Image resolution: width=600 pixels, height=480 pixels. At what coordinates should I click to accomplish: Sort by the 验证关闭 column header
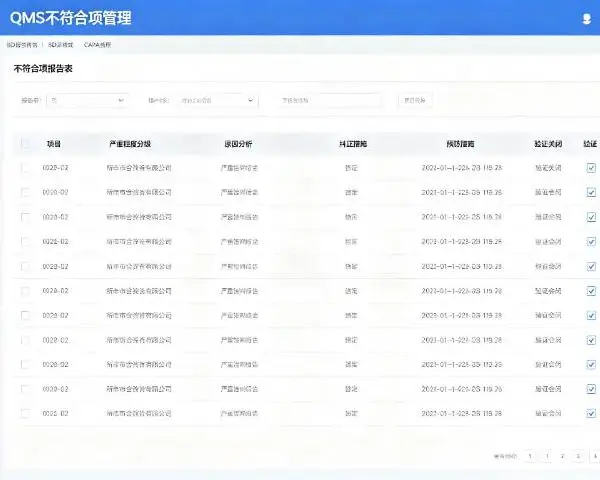pyautogui.click(x=548, y=144)
